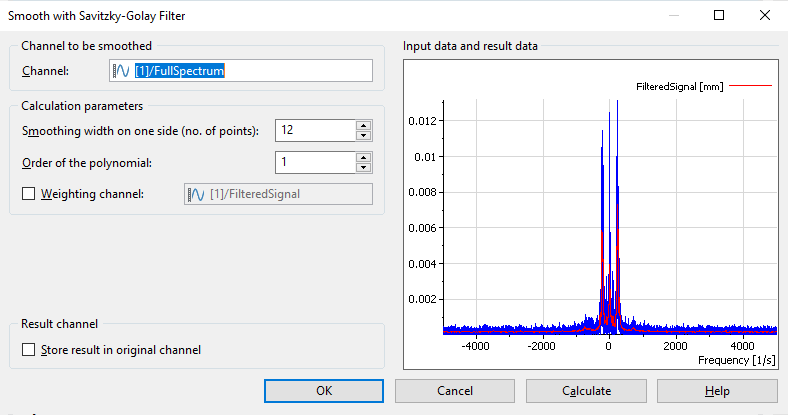Maximize the Savitzky-Golay dialog window

pos(718,15)
